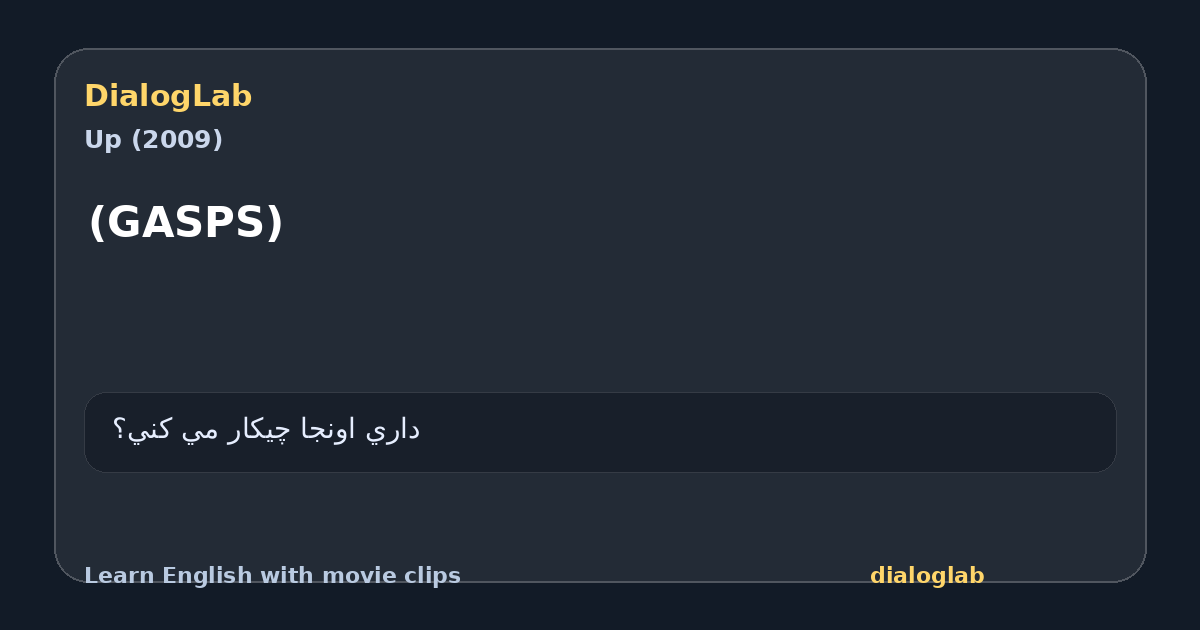Select the yellow DialogLab heading
The height and width of the screenshot is (630, 1200).
168,96
